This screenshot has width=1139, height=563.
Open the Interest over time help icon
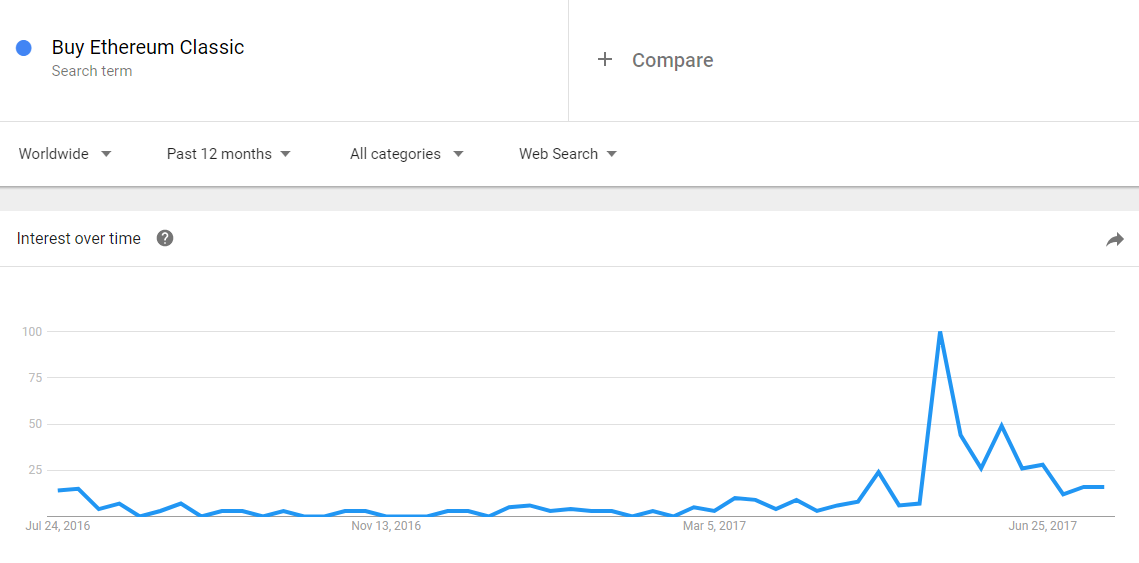tap(165, 238)
